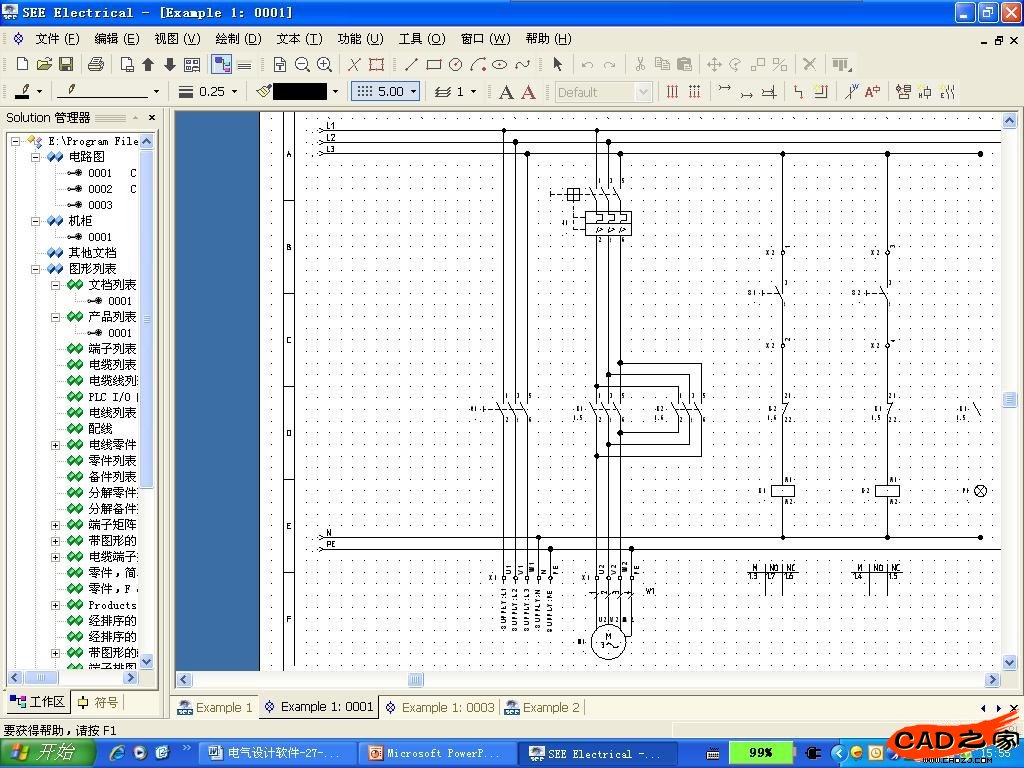Viewport: 1024px width, 768px height.
Task: Click the Print icon in toolbar
Action: click(96, 64)
